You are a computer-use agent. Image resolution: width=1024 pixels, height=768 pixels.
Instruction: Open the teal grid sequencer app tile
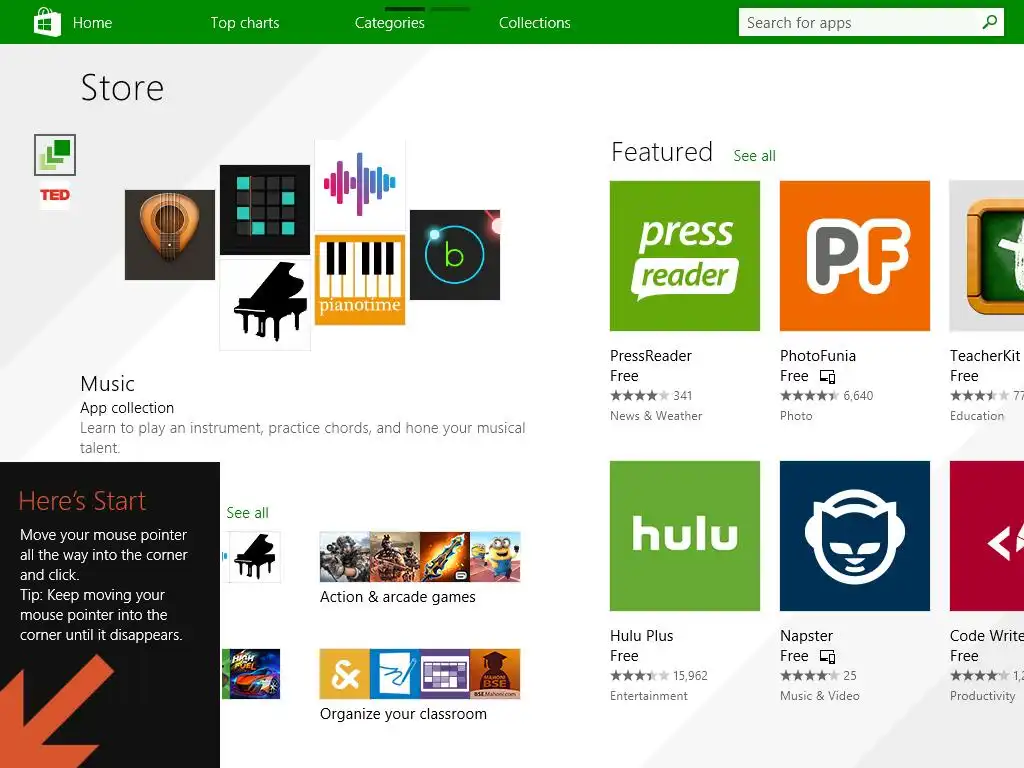(264, 210)
